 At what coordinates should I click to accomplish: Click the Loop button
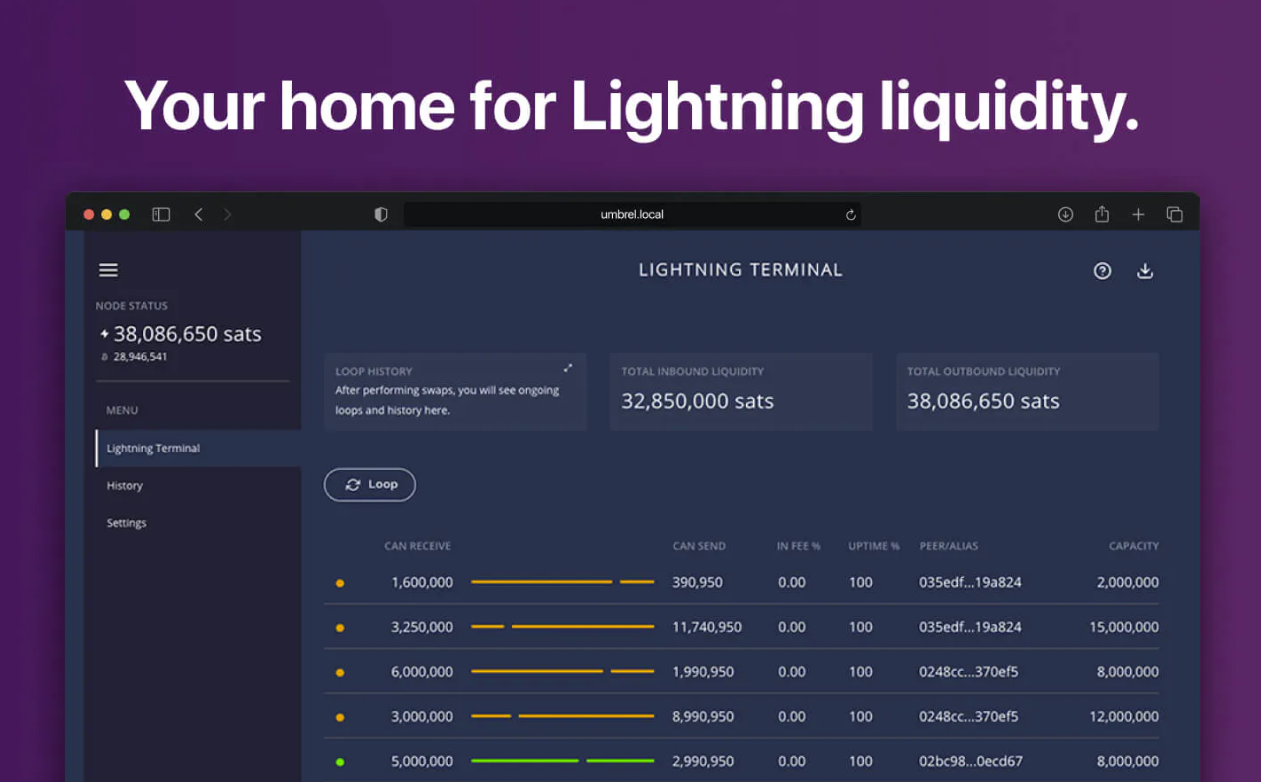370,485
